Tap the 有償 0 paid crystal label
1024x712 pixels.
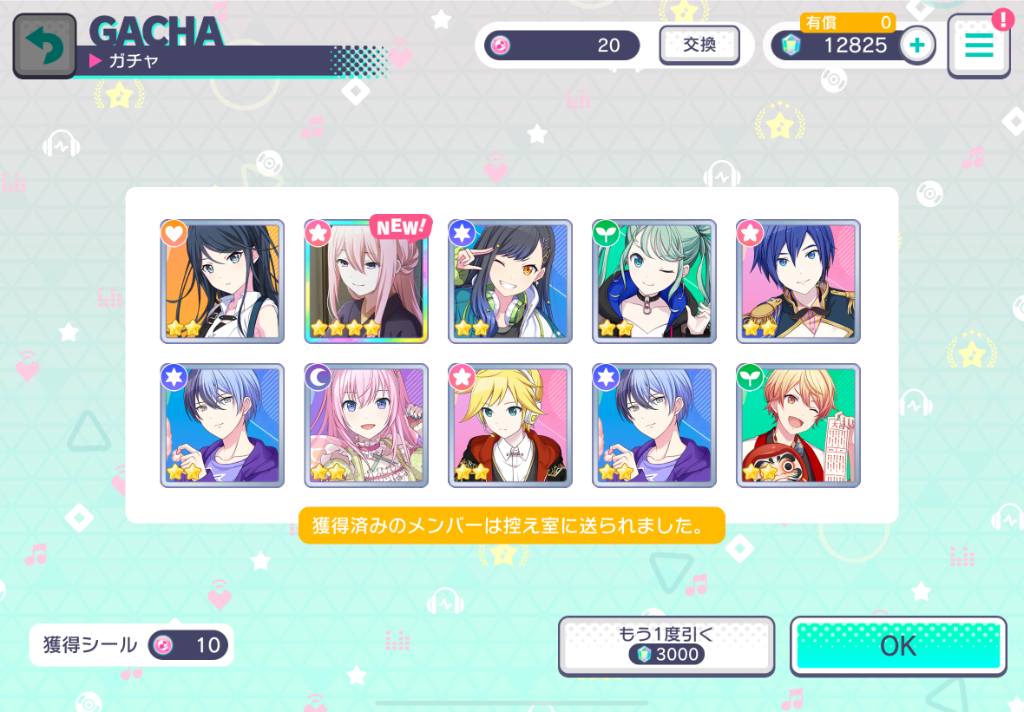[x=848, y=22]
